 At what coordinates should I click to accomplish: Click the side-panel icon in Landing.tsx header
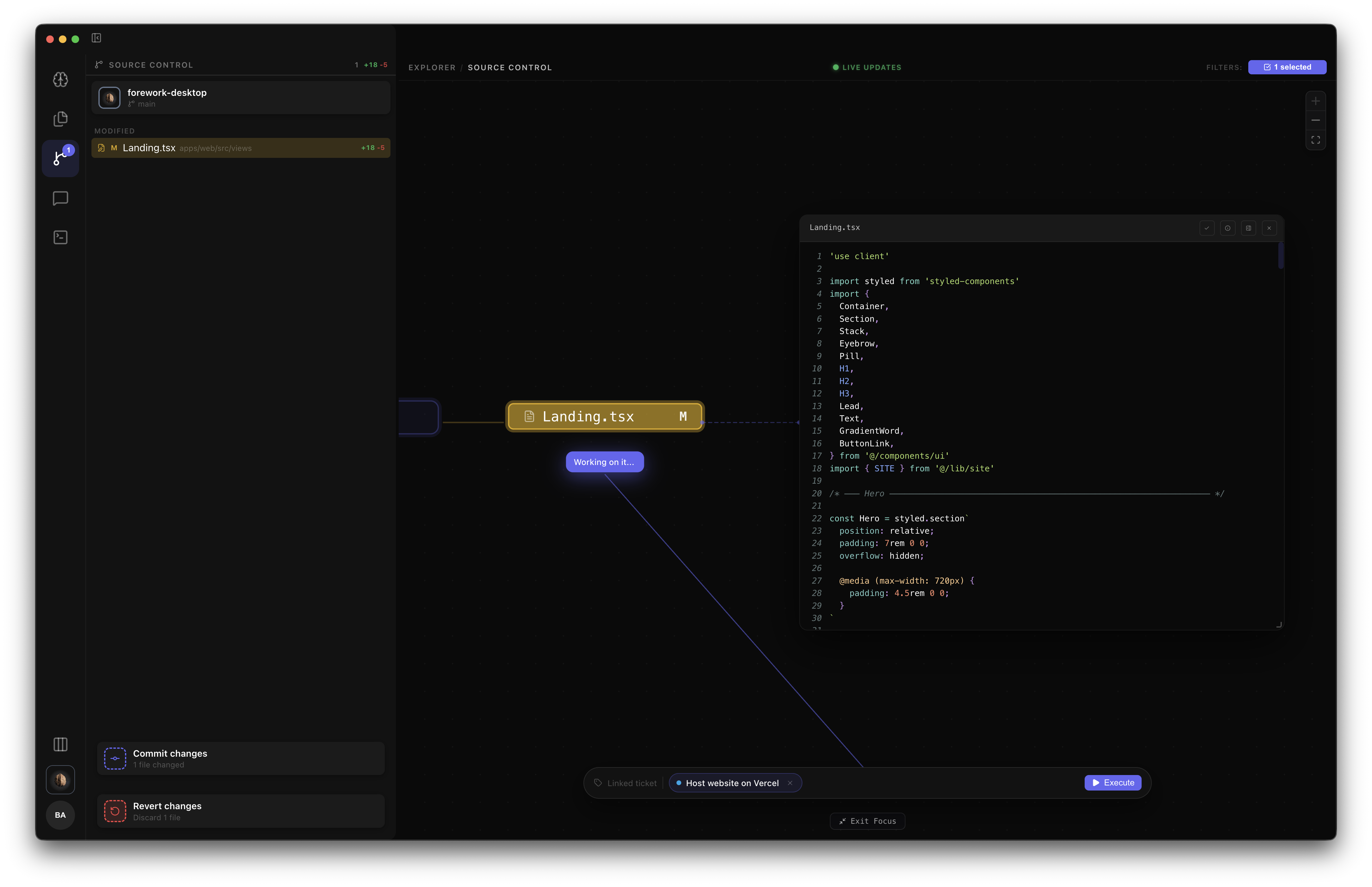(x=1248, y=228)
